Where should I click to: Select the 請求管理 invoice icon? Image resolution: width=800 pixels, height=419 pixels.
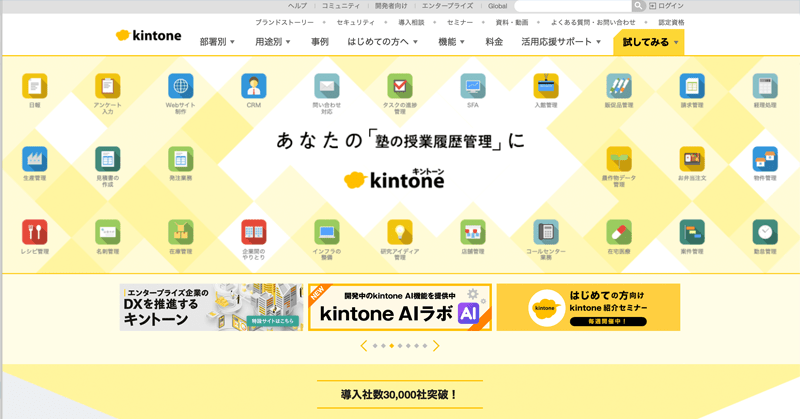[692, 86]
